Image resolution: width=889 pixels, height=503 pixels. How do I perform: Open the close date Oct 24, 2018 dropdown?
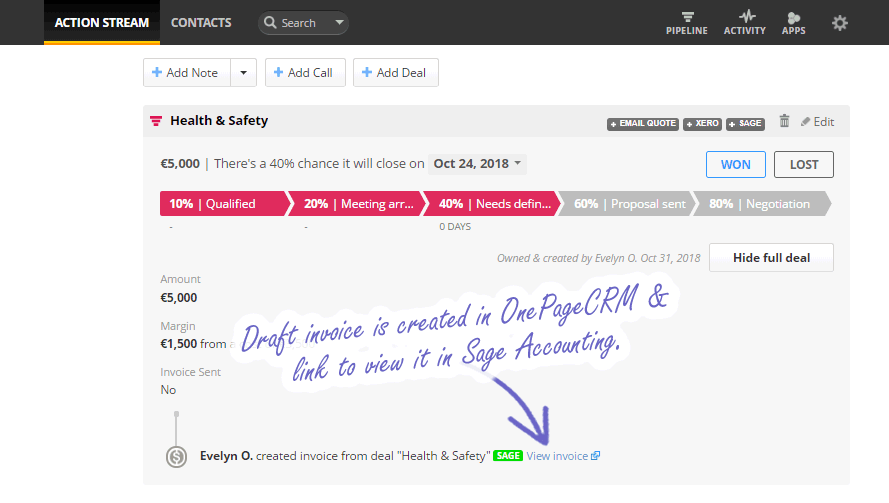477,164
